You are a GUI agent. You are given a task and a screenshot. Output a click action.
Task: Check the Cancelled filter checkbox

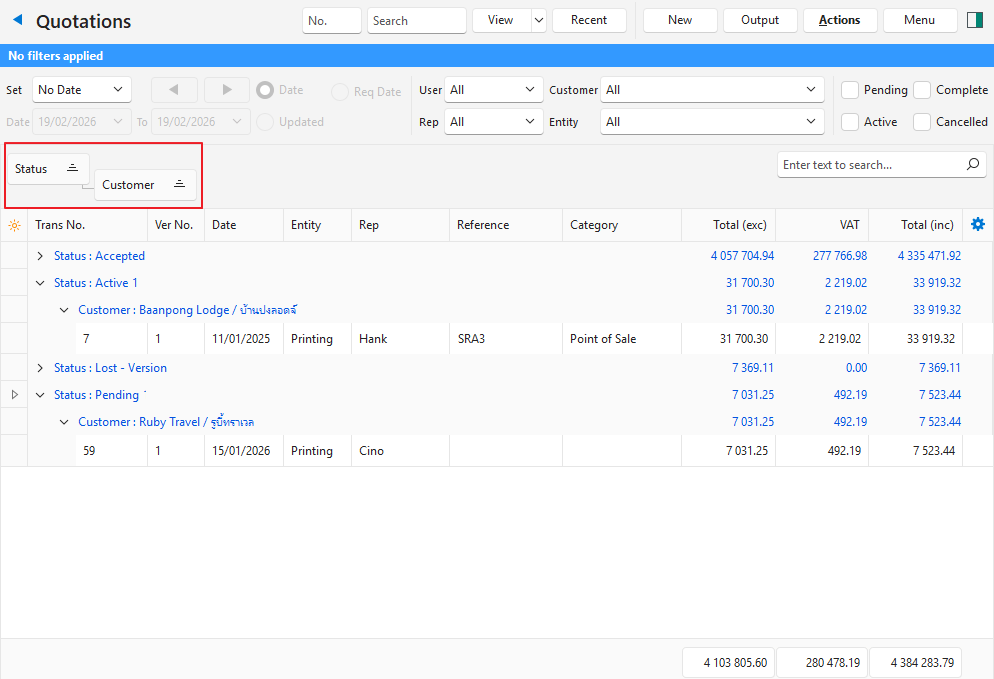click(x=922, y=122)
